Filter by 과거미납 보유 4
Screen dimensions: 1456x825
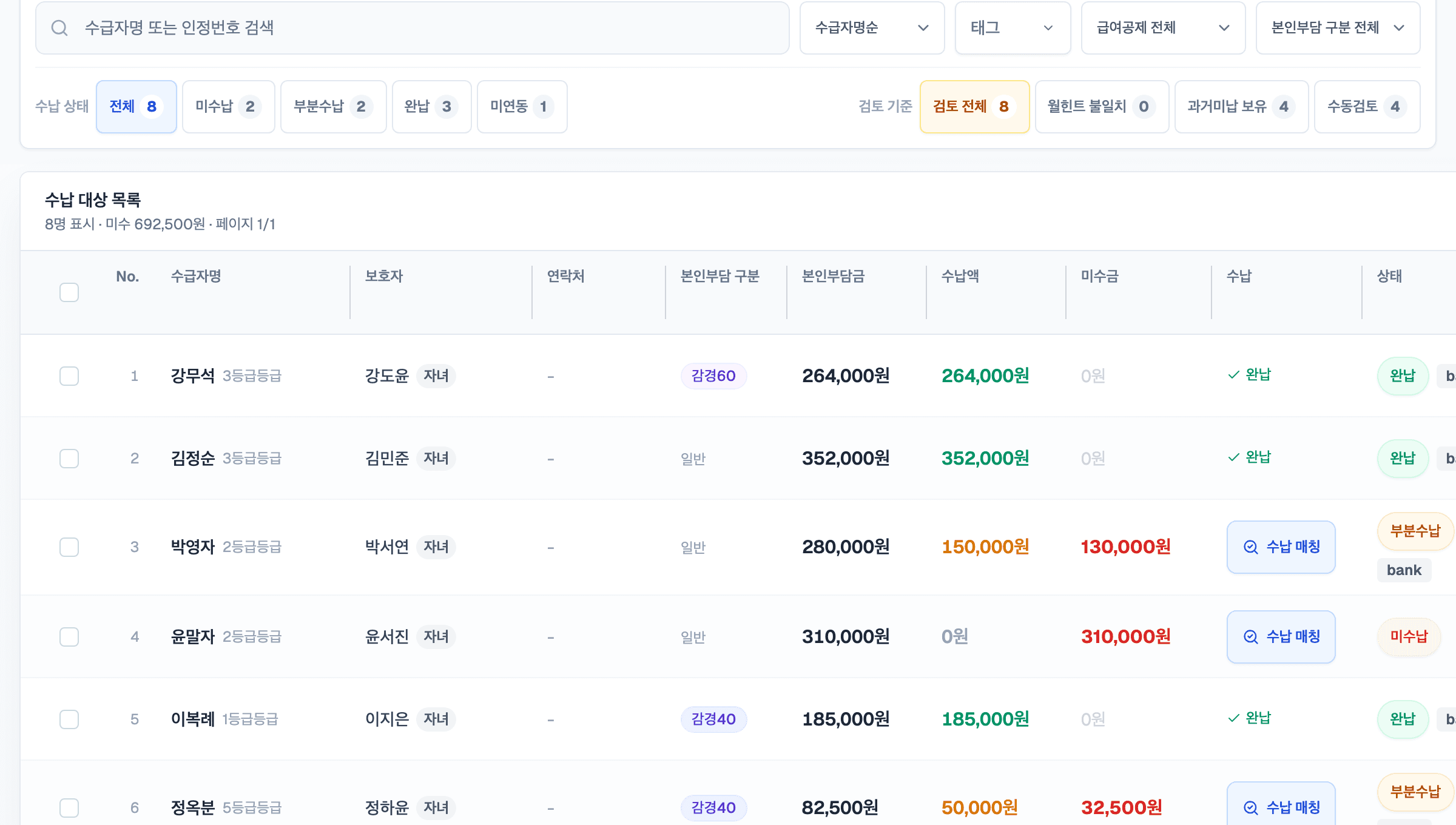tap(1242, 107)
